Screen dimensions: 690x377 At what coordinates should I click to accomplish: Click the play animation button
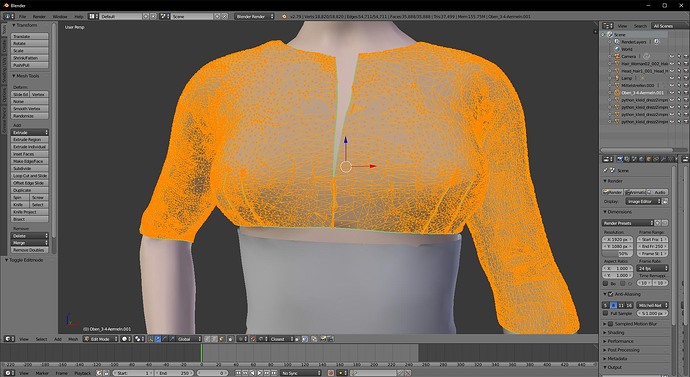click(x=260, y=373)
